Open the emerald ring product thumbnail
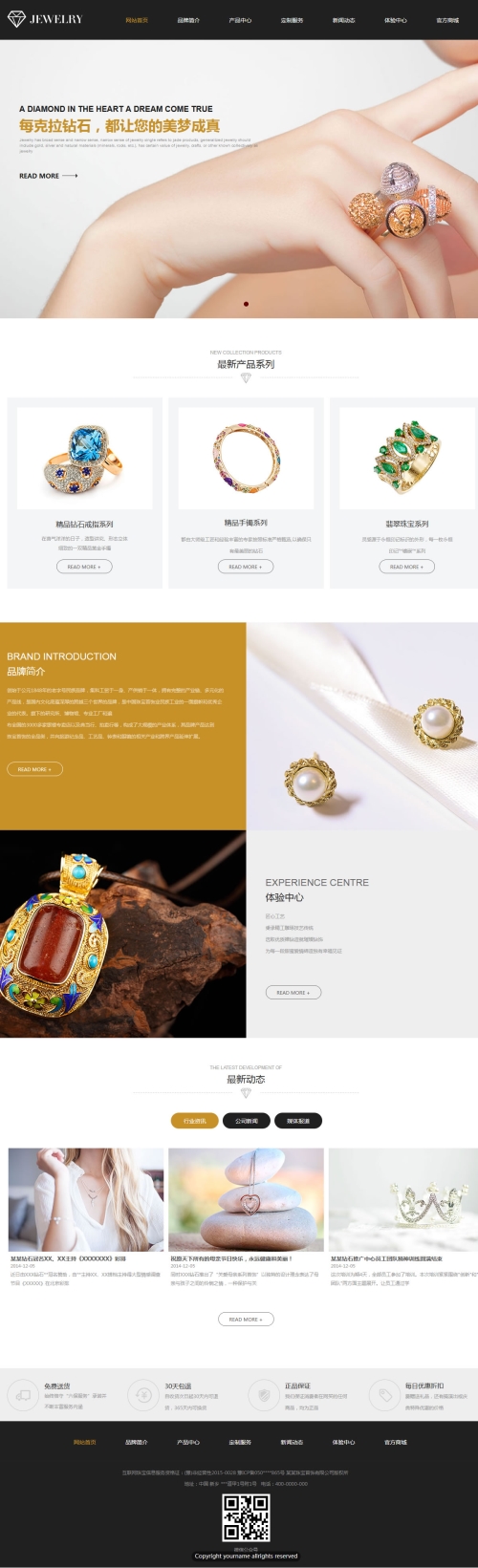The height and width of the screenshot is (1568, 478). coord(407,458)
